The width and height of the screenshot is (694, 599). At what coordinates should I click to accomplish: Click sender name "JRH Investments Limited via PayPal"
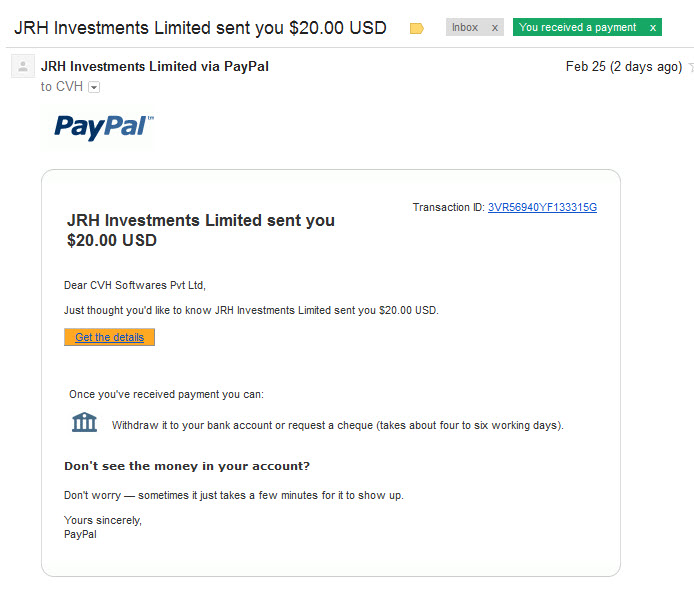coord(154,66)
